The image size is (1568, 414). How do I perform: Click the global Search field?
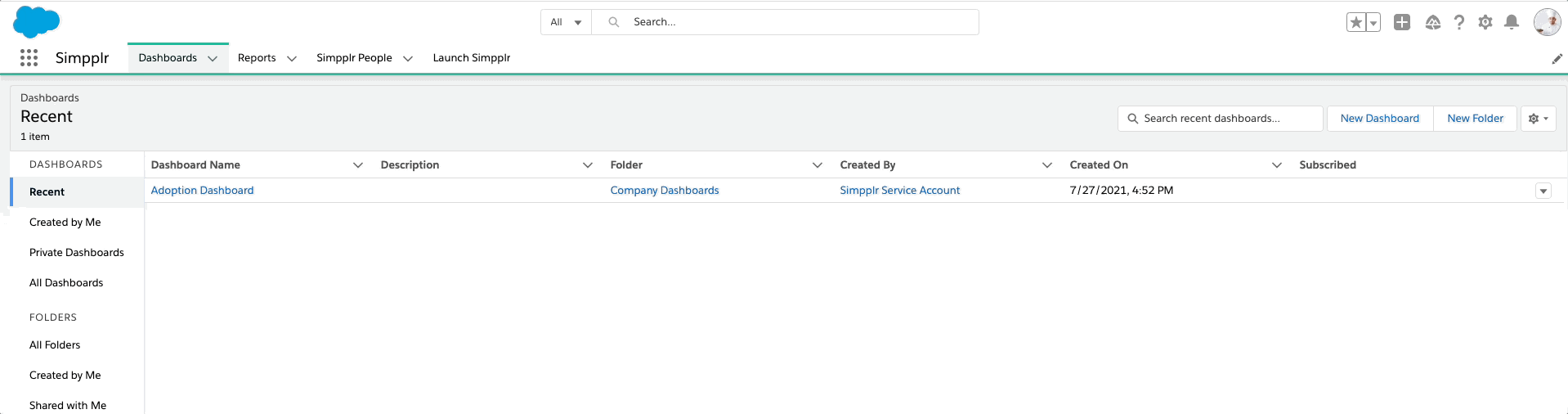(x=785, y=22)
